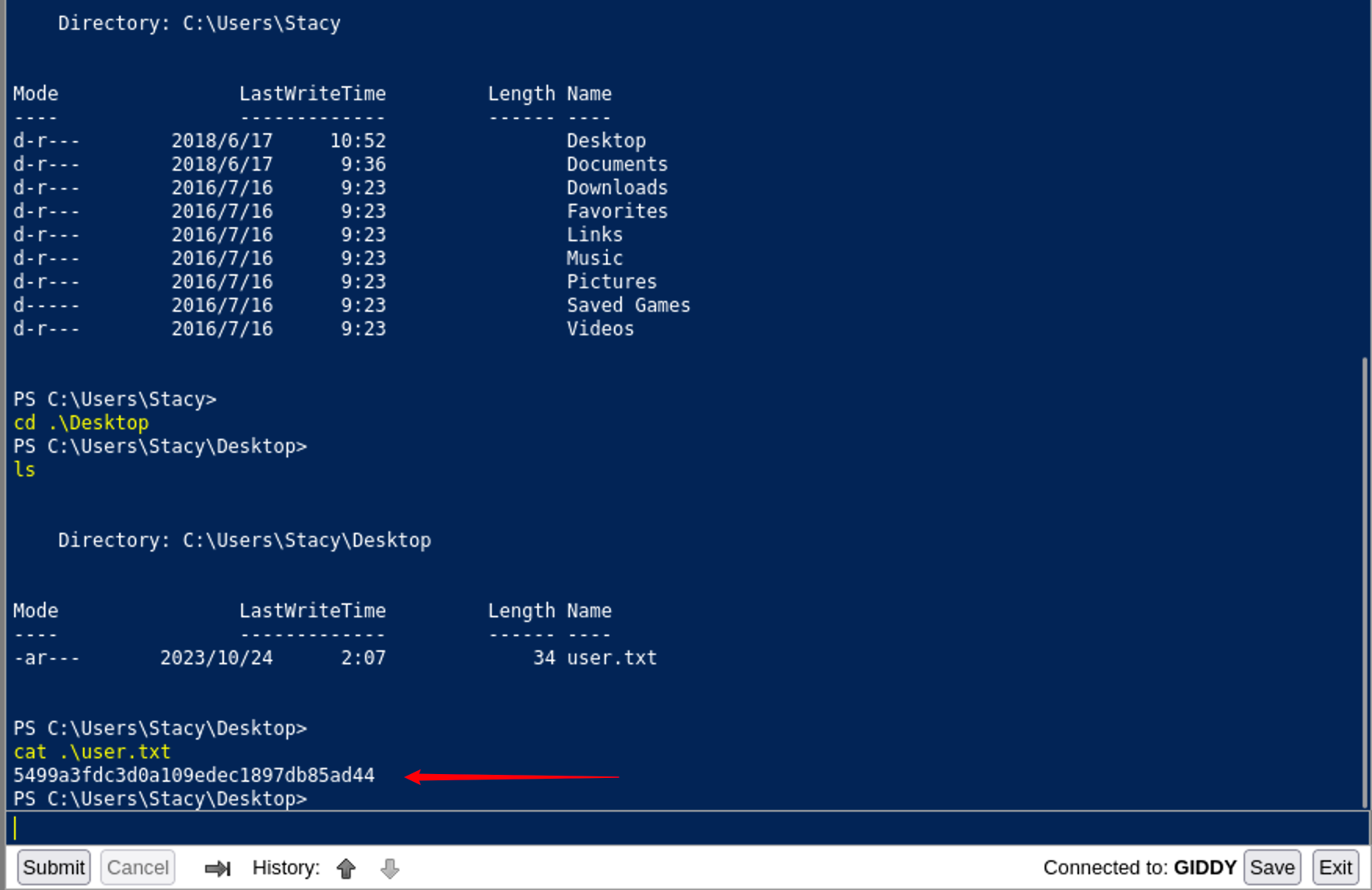1372x890 pixels.
Task: Click the -ar--- mode of user.txt
Action: click(46, 657)
